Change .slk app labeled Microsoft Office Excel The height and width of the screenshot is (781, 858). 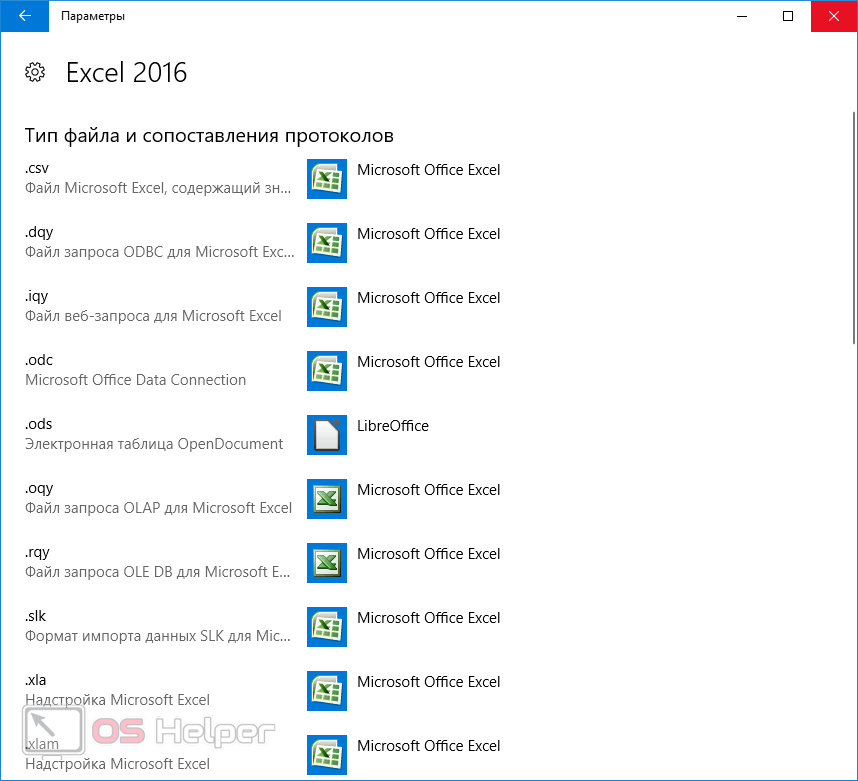[428, 618]
